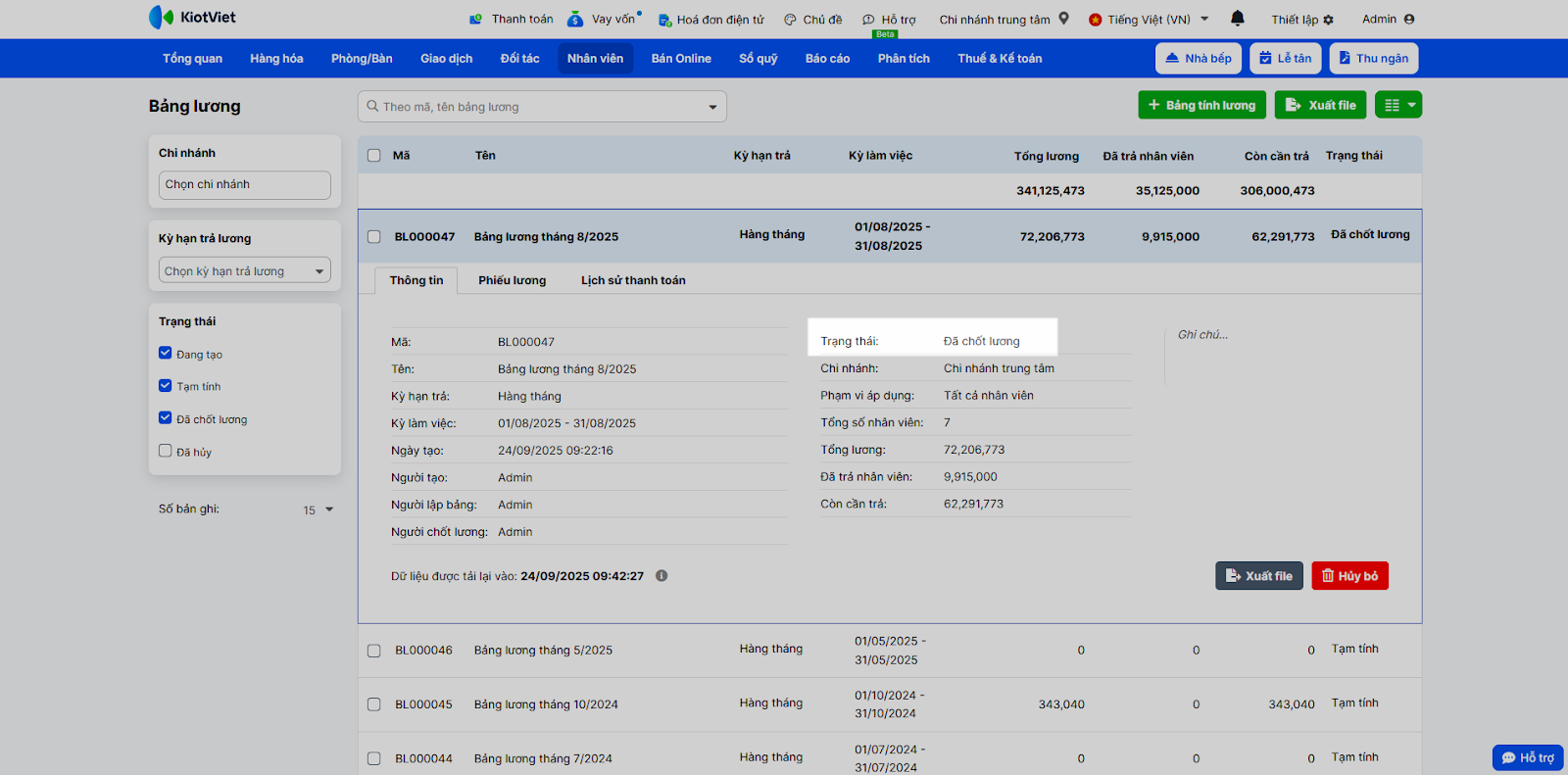Viewport: 1568px width, 775px height.
Task: Enable the Đã hủy status filter
Action: (x=166, y=451)
